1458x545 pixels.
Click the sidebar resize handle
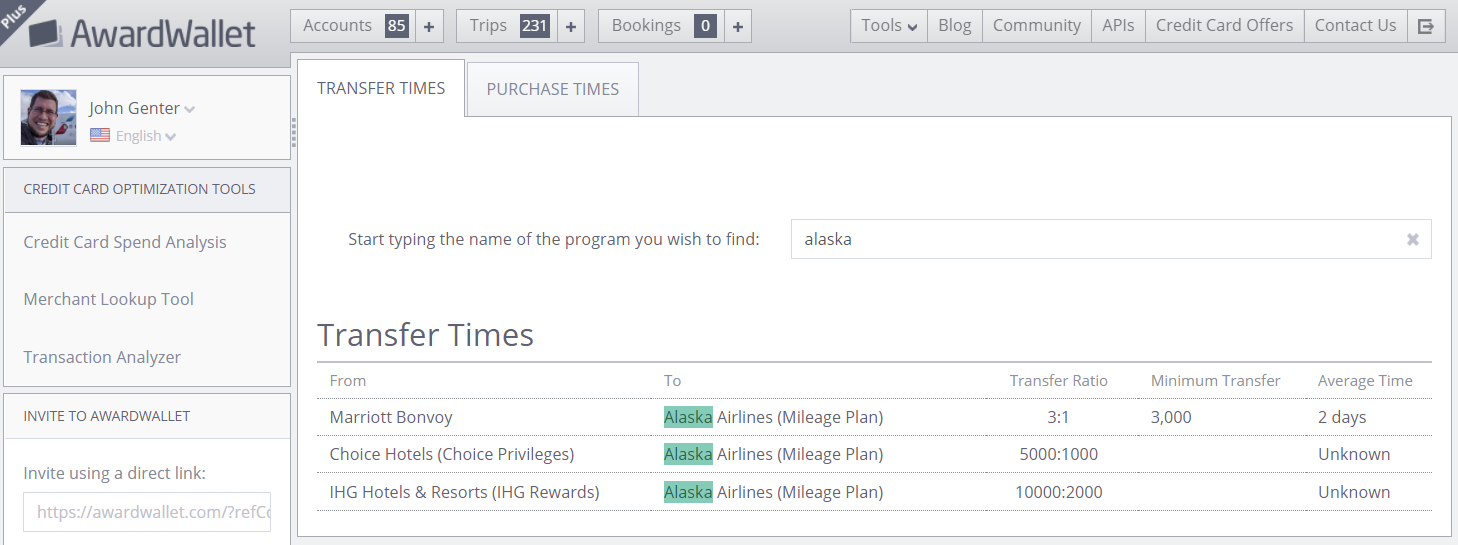tap(294, 131)
